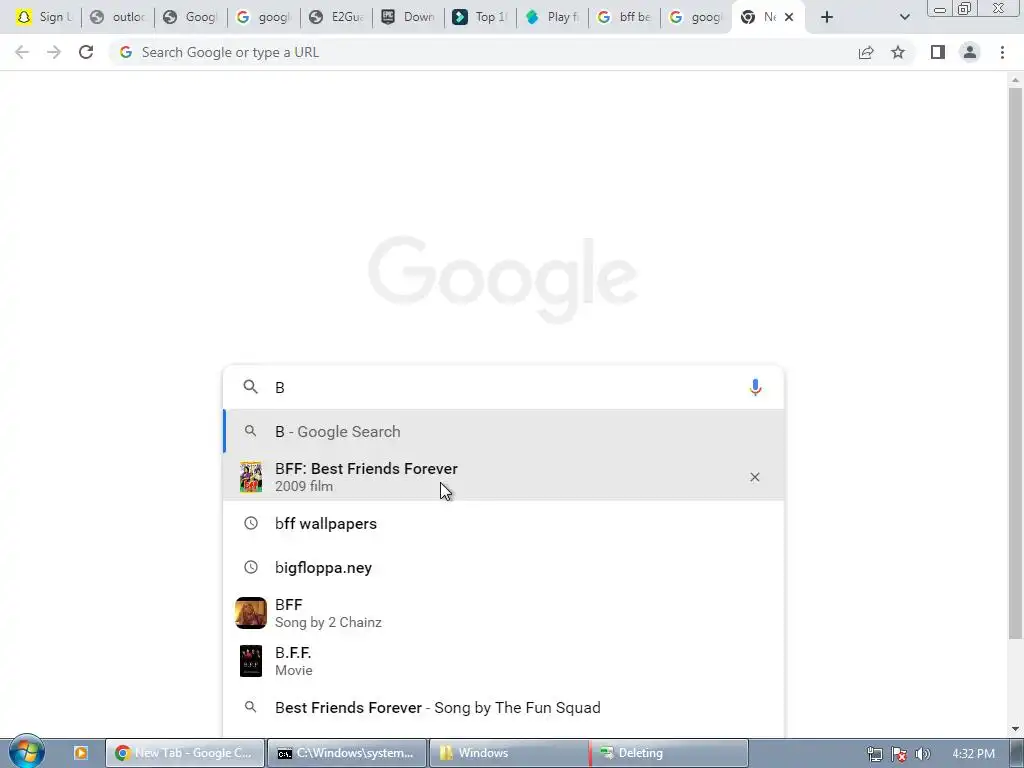Open the Windows Start orb
The image size is (1024, 768).
[x=27, y=752]
